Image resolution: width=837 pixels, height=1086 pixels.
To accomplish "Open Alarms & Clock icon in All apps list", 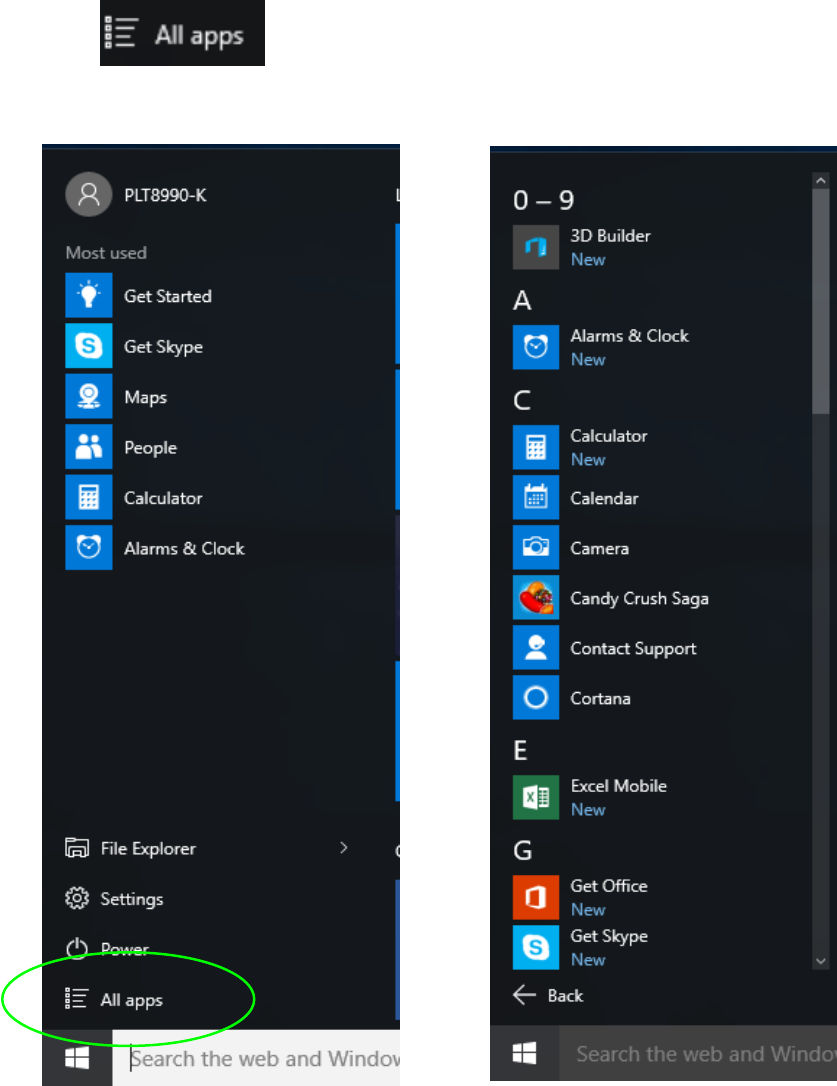I will (x=536, y=347).
